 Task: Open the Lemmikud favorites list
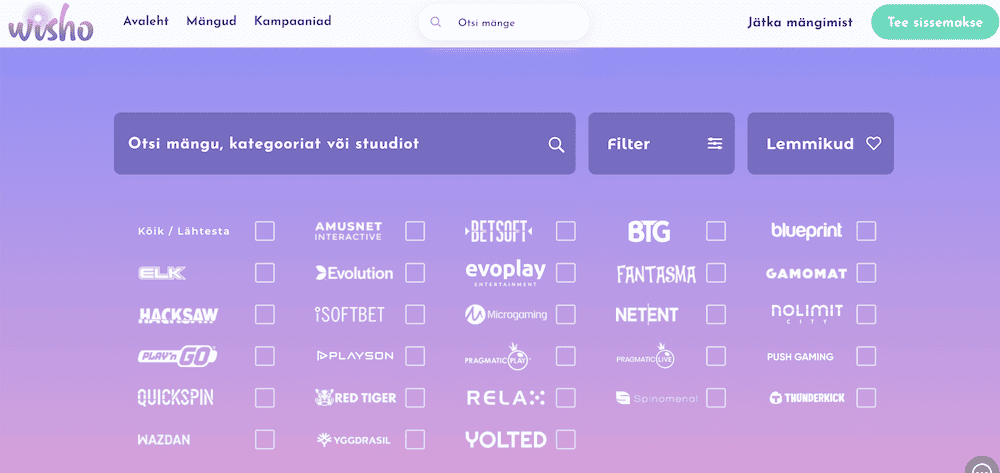coord(820,143)
